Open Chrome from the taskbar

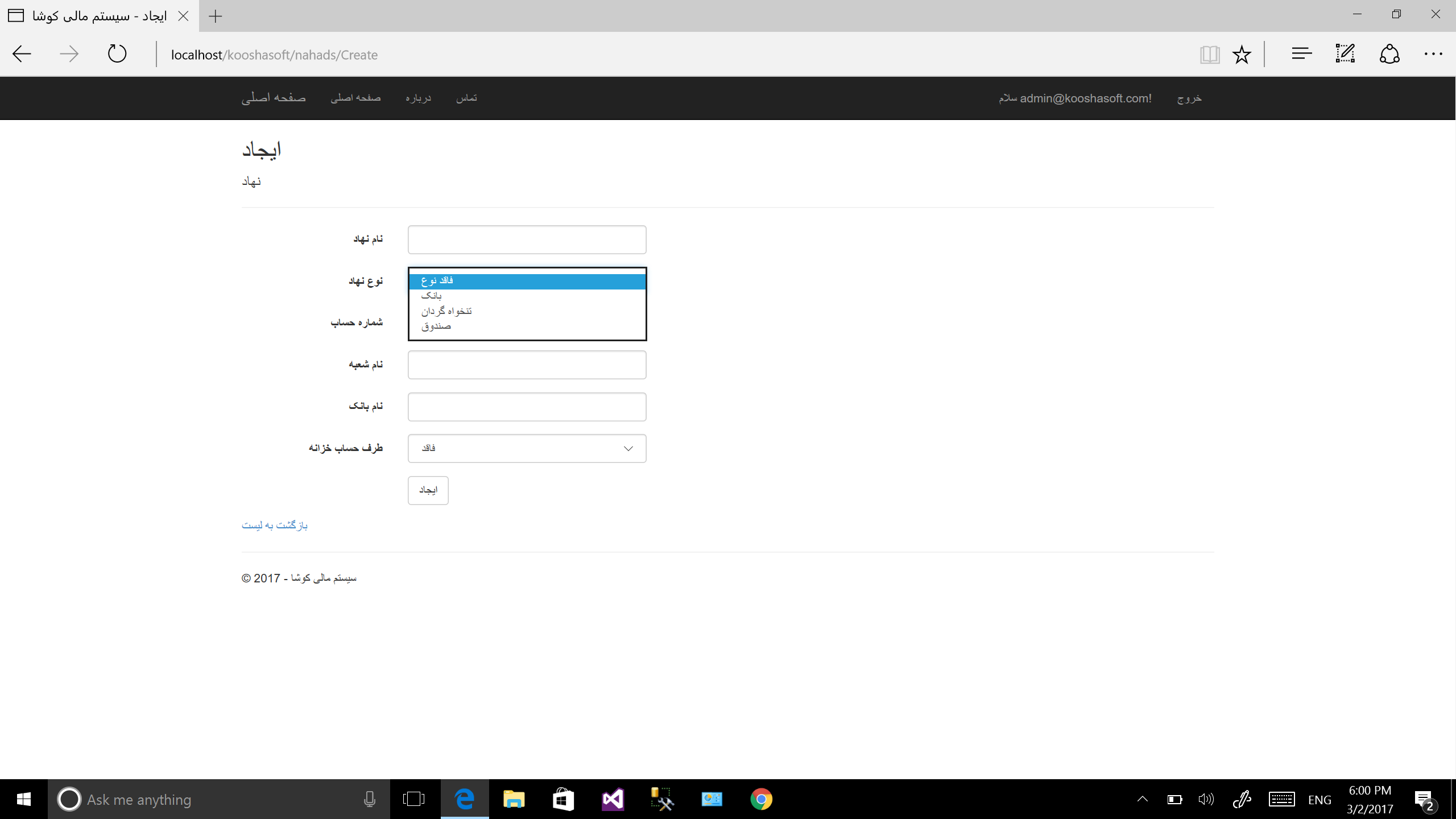click(761, 799)
